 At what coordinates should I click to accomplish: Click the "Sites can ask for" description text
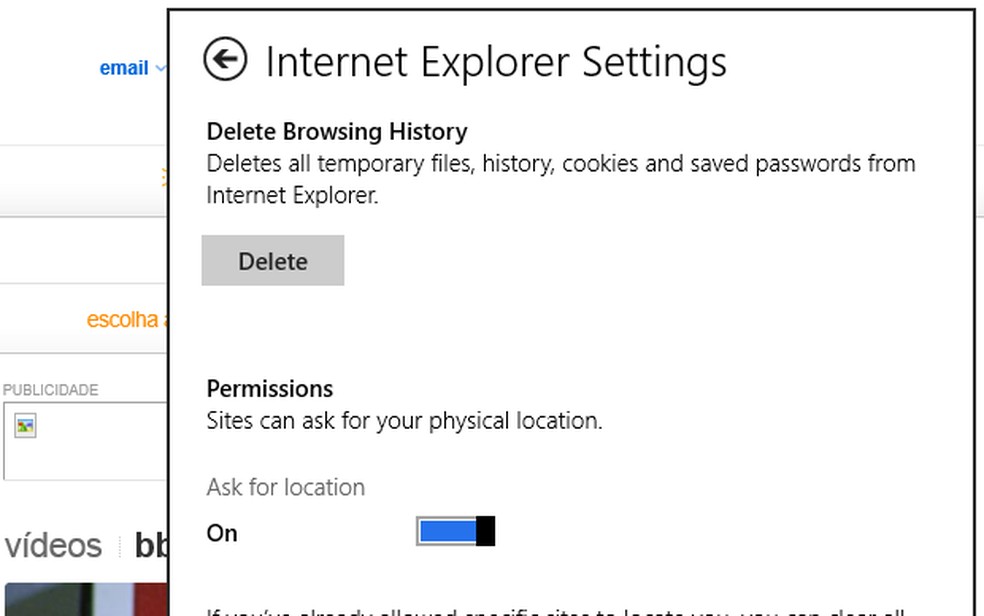coord(404,421)
